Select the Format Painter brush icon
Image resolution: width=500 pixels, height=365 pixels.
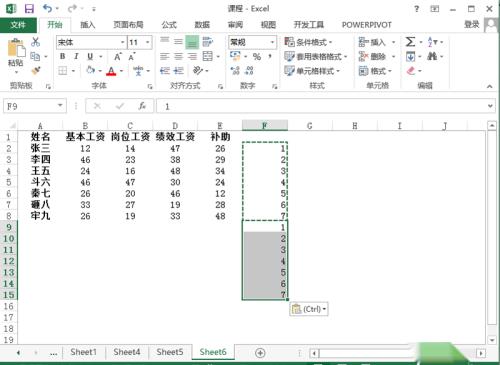point(35,71)
